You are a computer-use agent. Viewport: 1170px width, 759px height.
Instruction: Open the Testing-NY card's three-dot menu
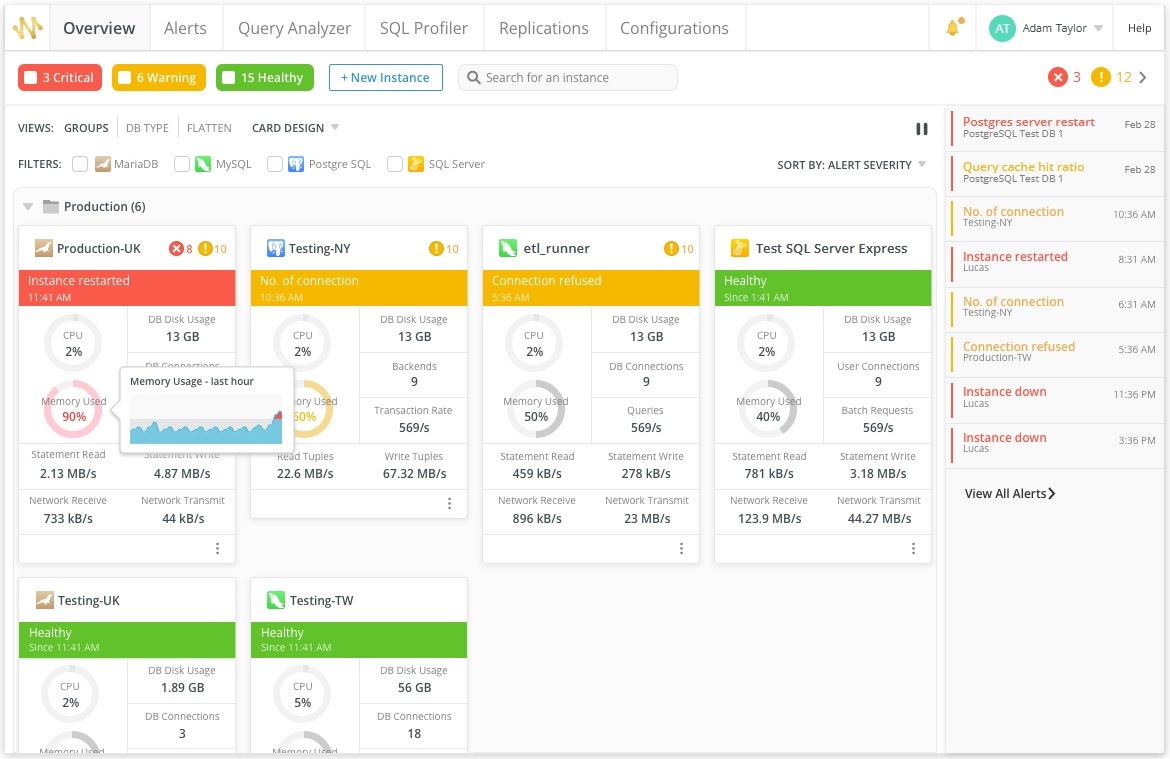coord(449,504)
